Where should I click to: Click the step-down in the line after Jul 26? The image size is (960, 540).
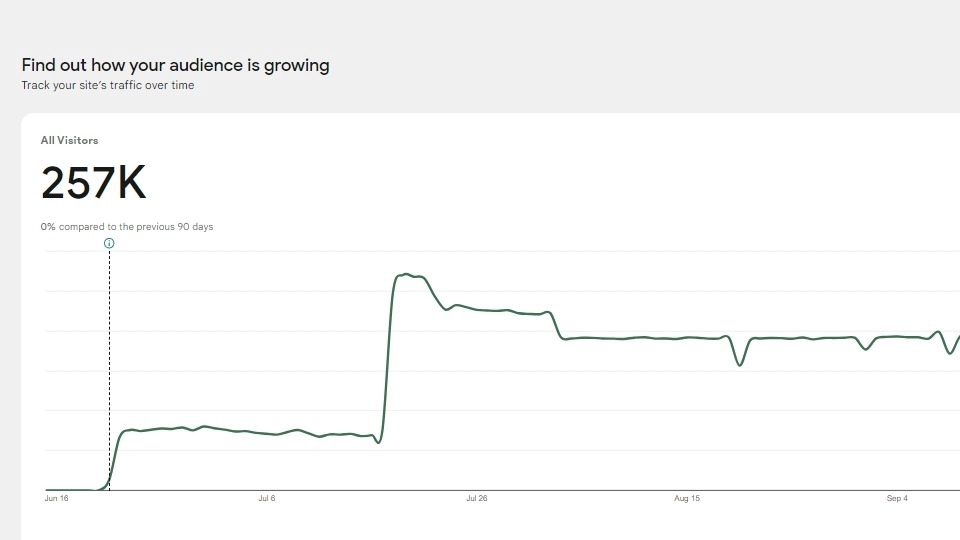click(x=558, y=330)
